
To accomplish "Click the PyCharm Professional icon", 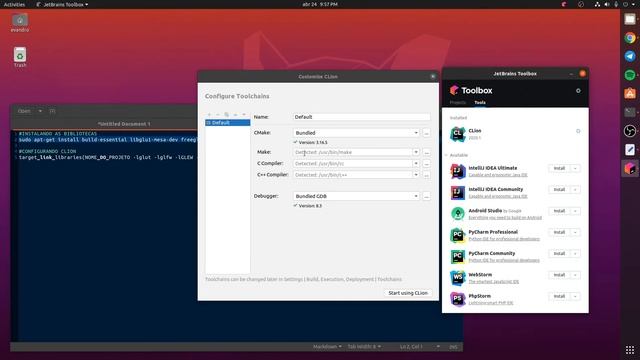I will [x=458, y=235].
